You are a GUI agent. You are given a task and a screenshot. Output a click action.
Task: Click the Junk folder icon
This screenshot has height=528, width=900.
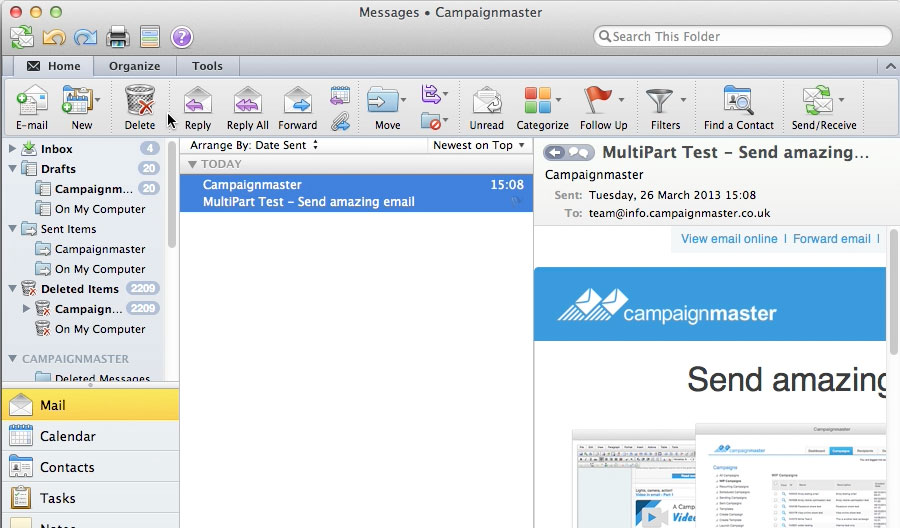point(430,121)
